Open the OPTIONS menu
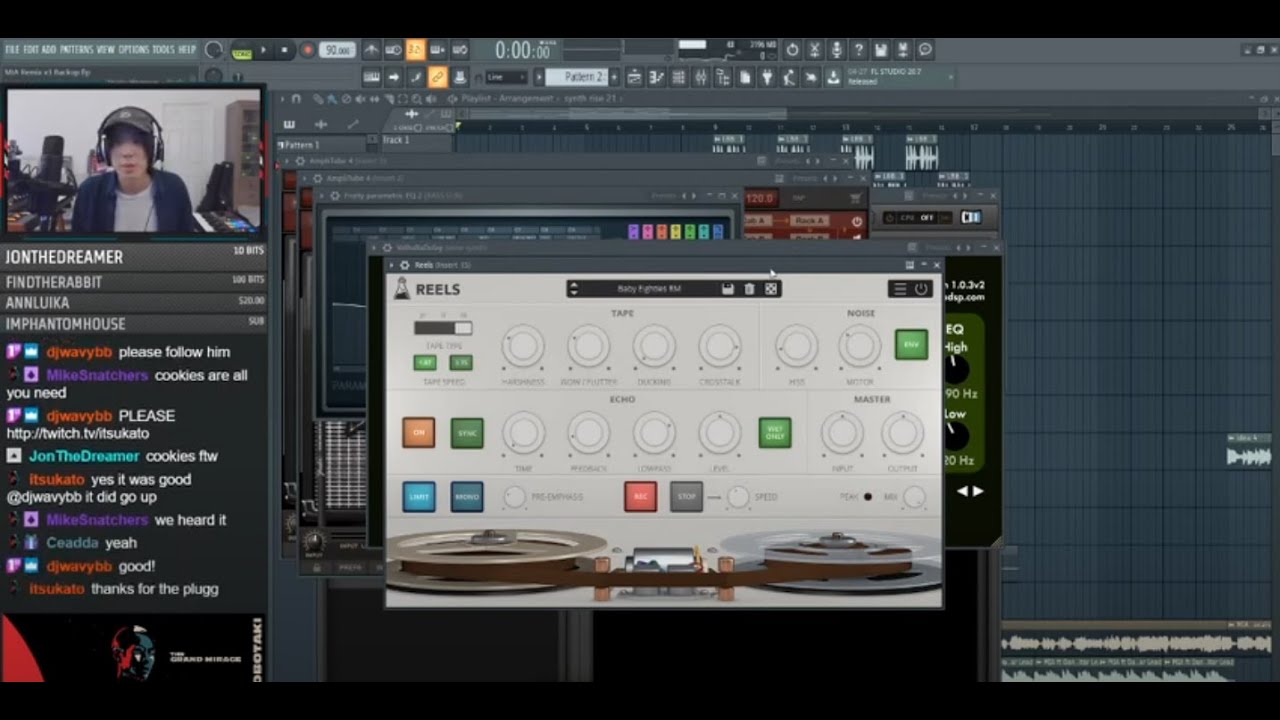Screen dimensions: 1280x720 click(133, 49)
